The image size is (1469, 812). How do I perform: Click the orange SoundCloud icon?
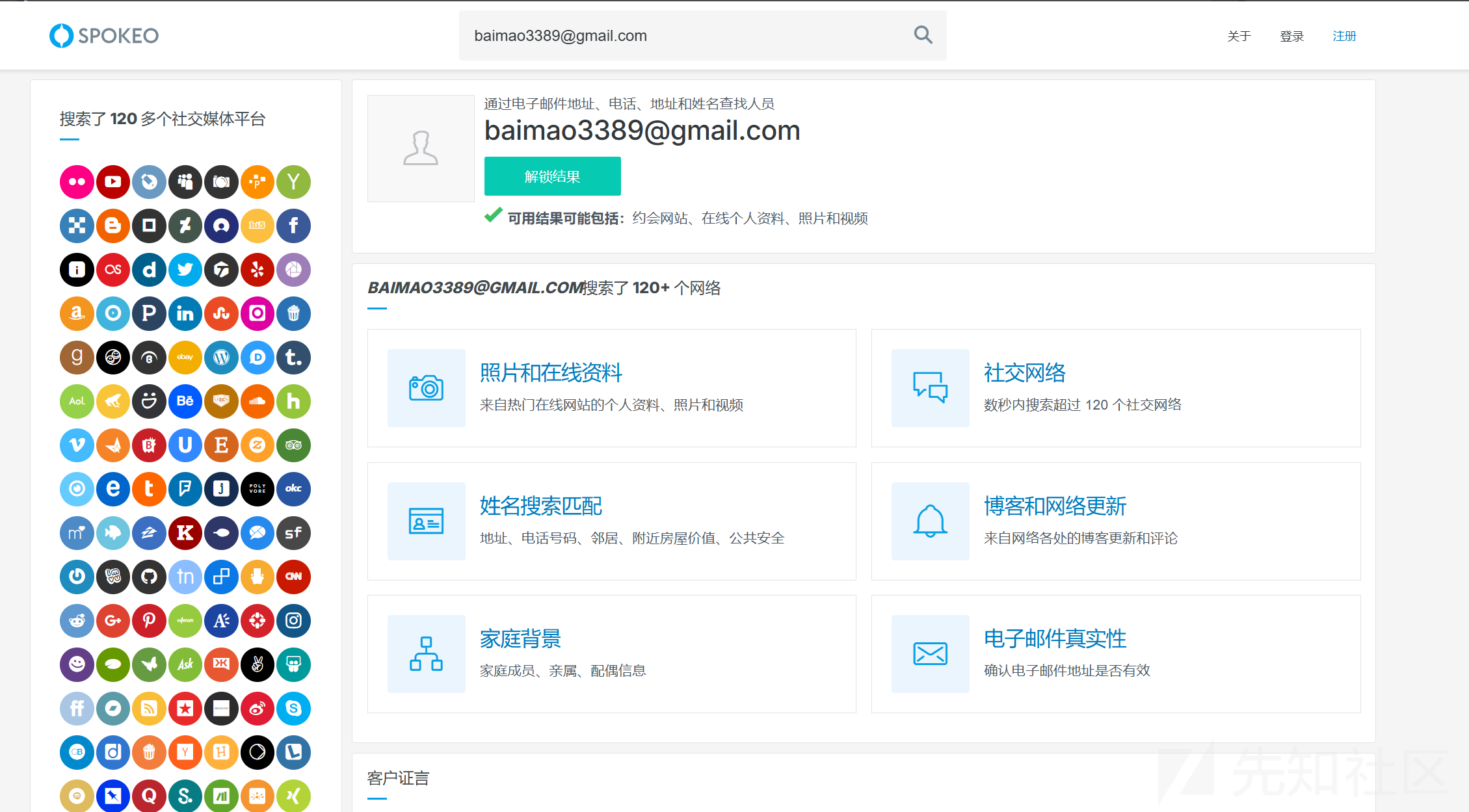click(258, 401)
